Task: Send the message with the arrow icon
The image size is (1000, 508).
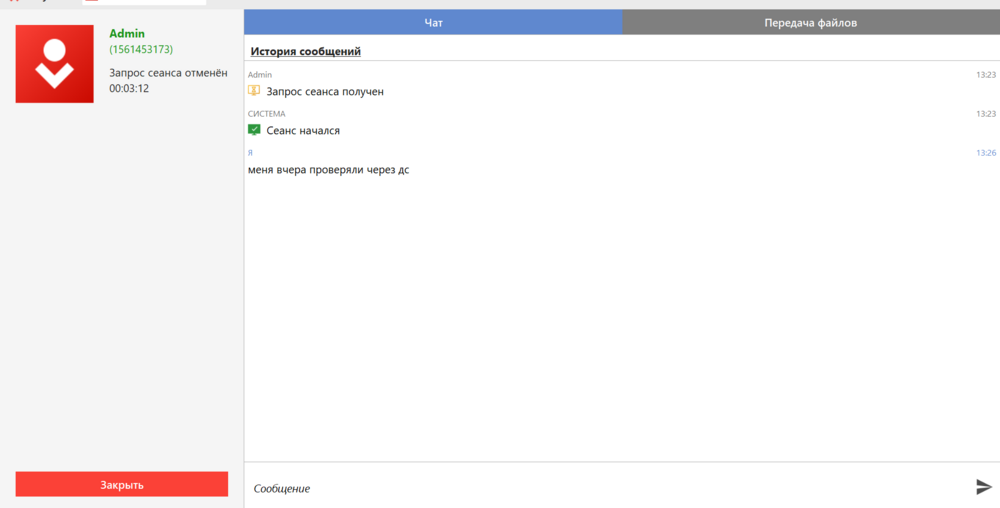Action: [984, 487]
